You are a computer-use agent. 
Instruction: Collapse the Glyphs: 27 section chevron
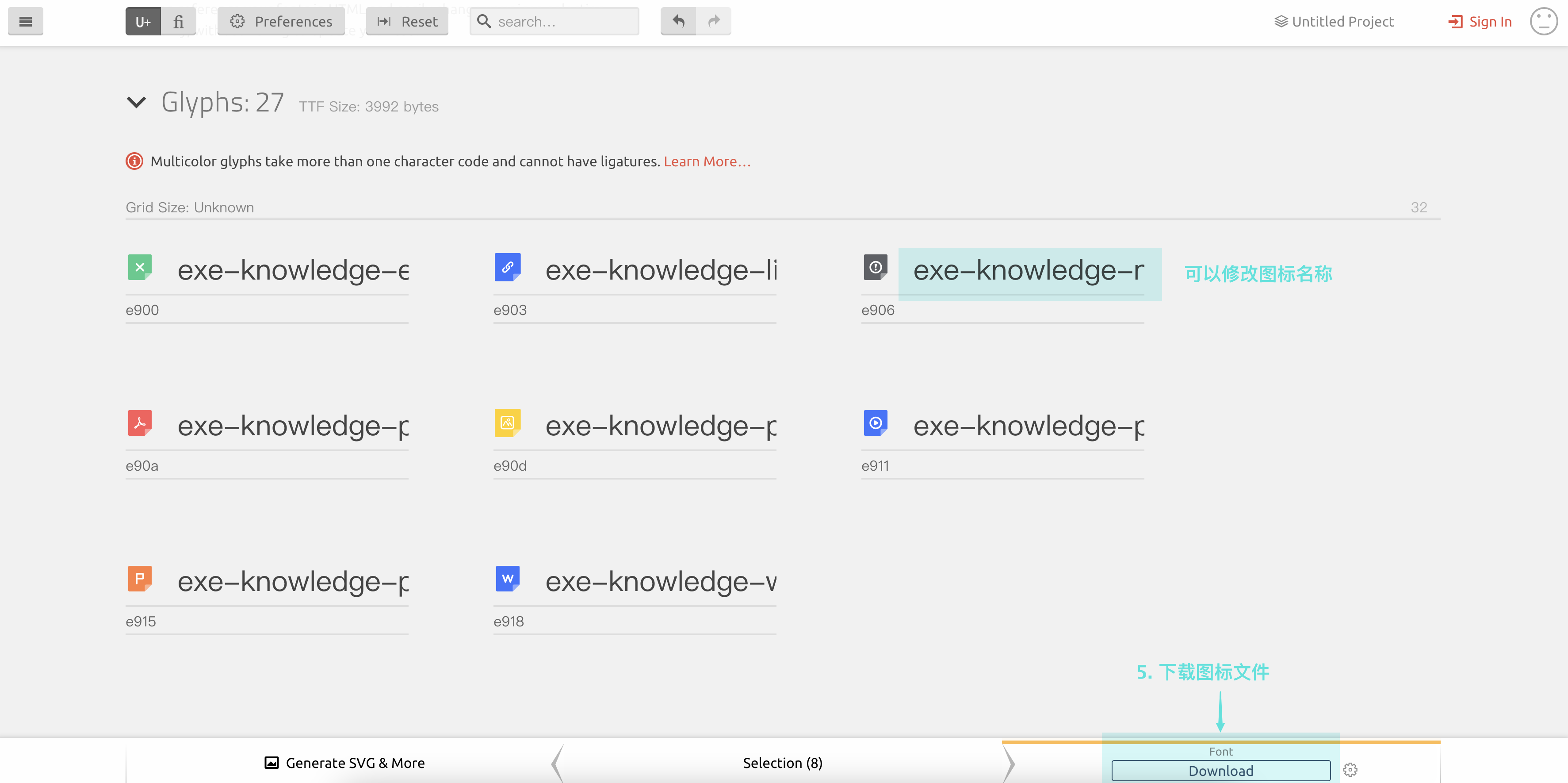tap(136, 102)
